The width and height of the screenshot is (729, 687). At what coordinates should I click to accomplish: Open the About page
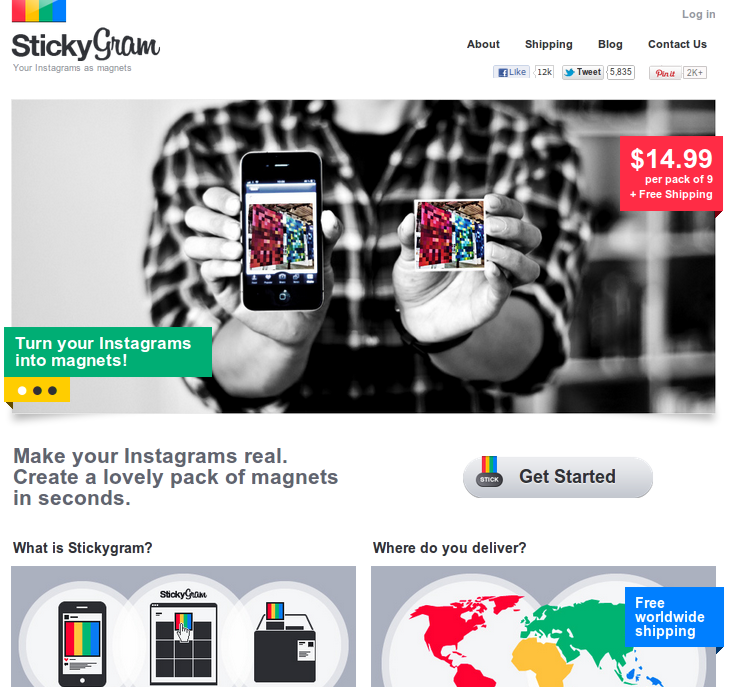(x=483, y=44)
